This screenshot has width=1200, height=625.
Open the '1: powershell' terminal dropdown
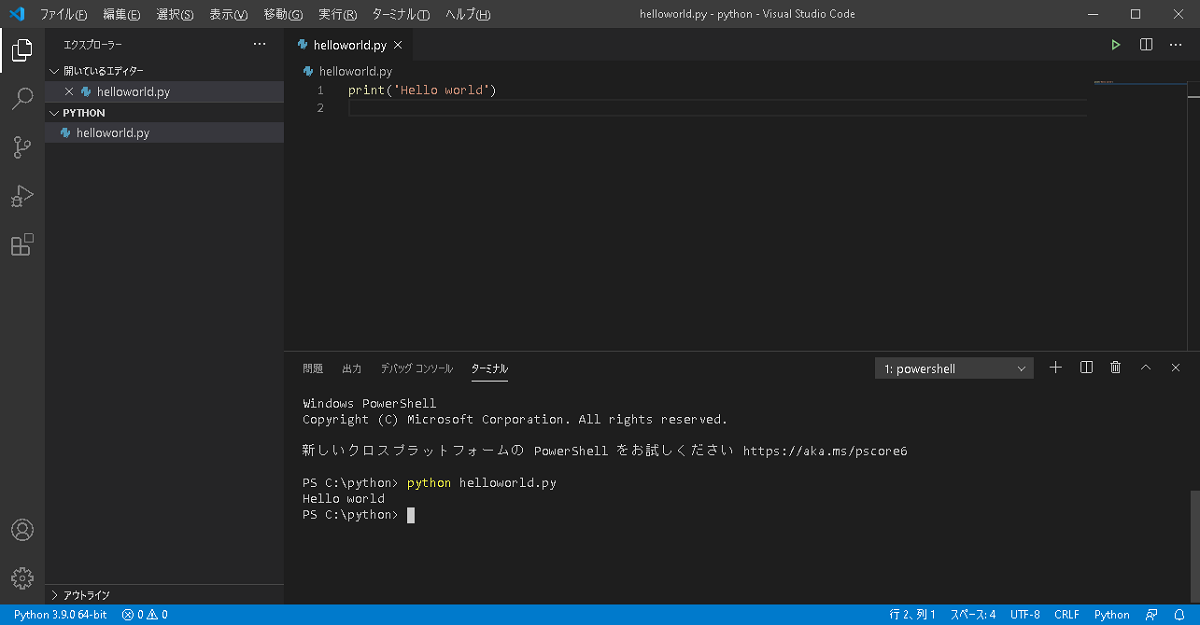[x=952, y=367]
